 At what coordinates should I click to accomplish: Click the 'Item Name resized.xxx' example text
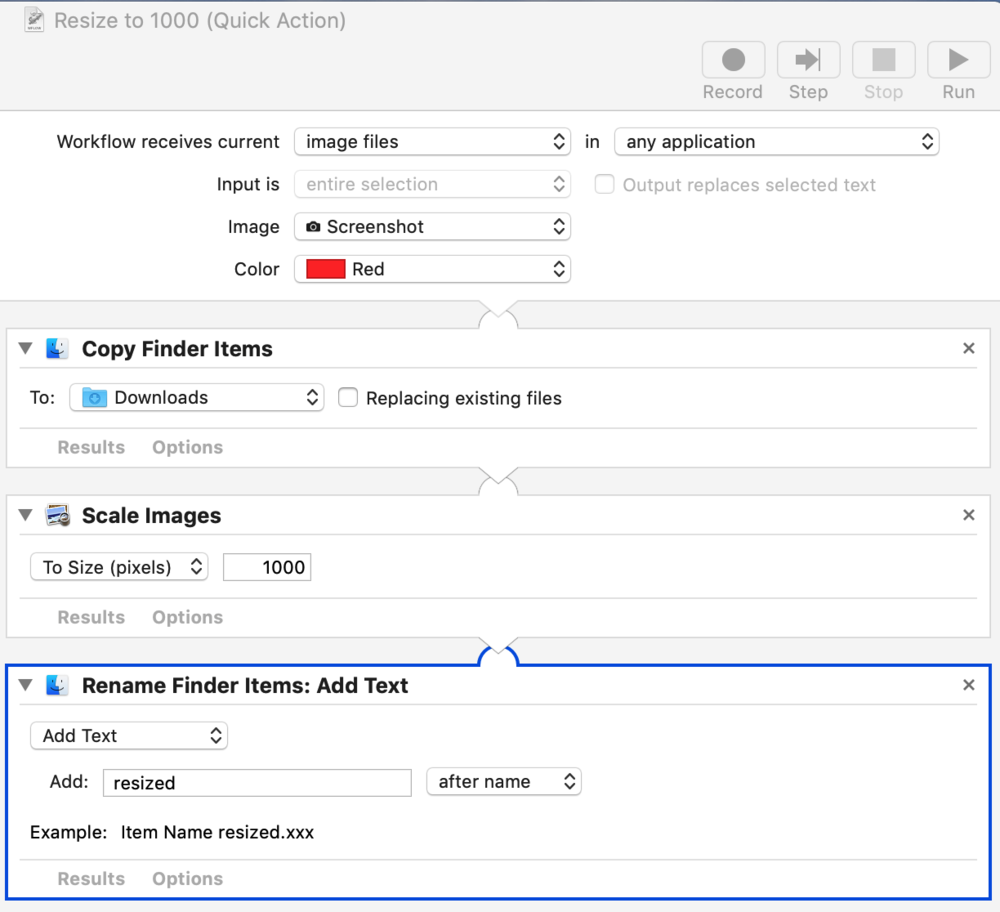click(217, 832)
